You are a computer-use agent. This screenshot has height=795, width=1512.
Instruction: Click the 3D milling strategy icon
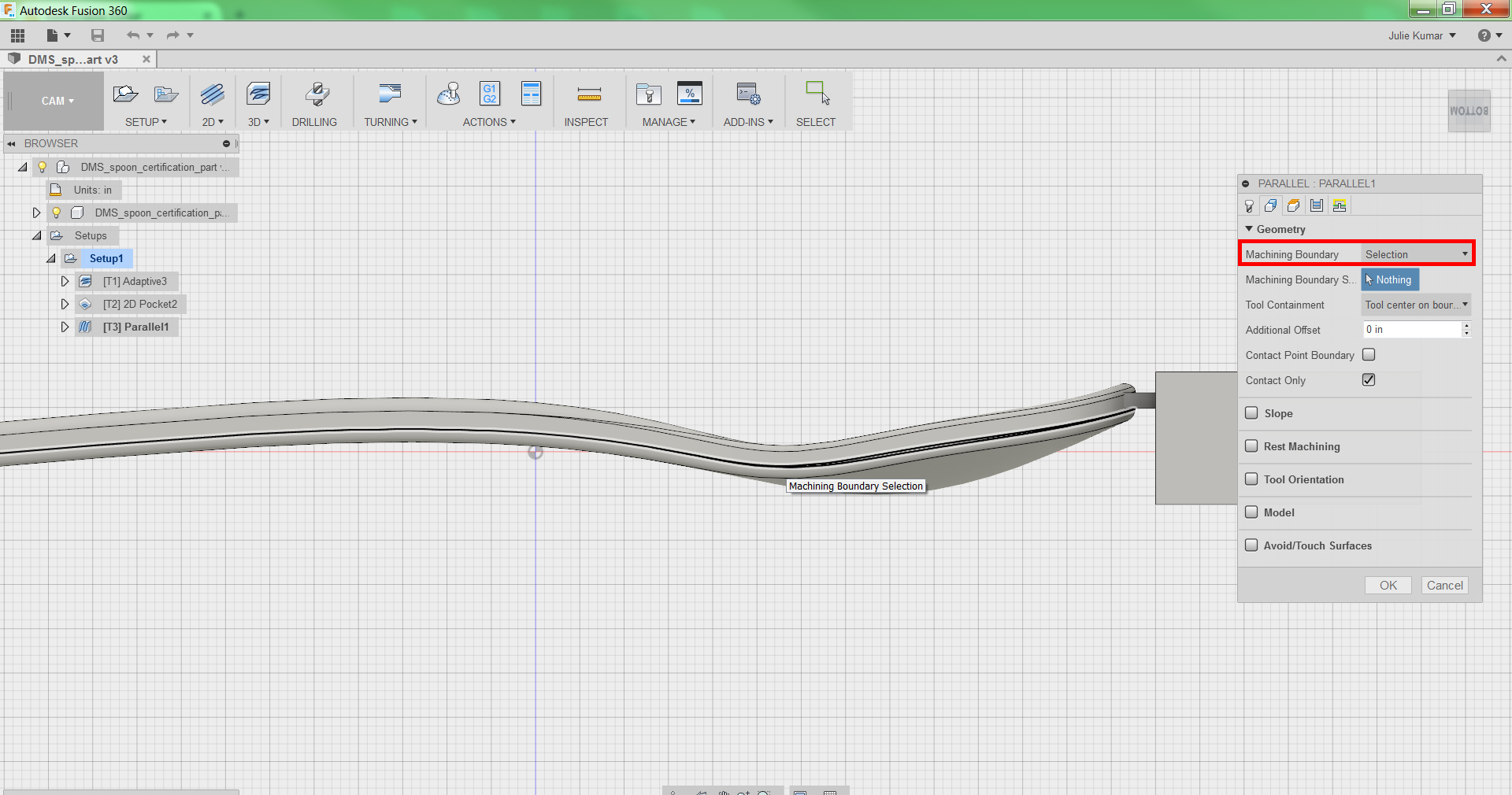pos(258,94)
